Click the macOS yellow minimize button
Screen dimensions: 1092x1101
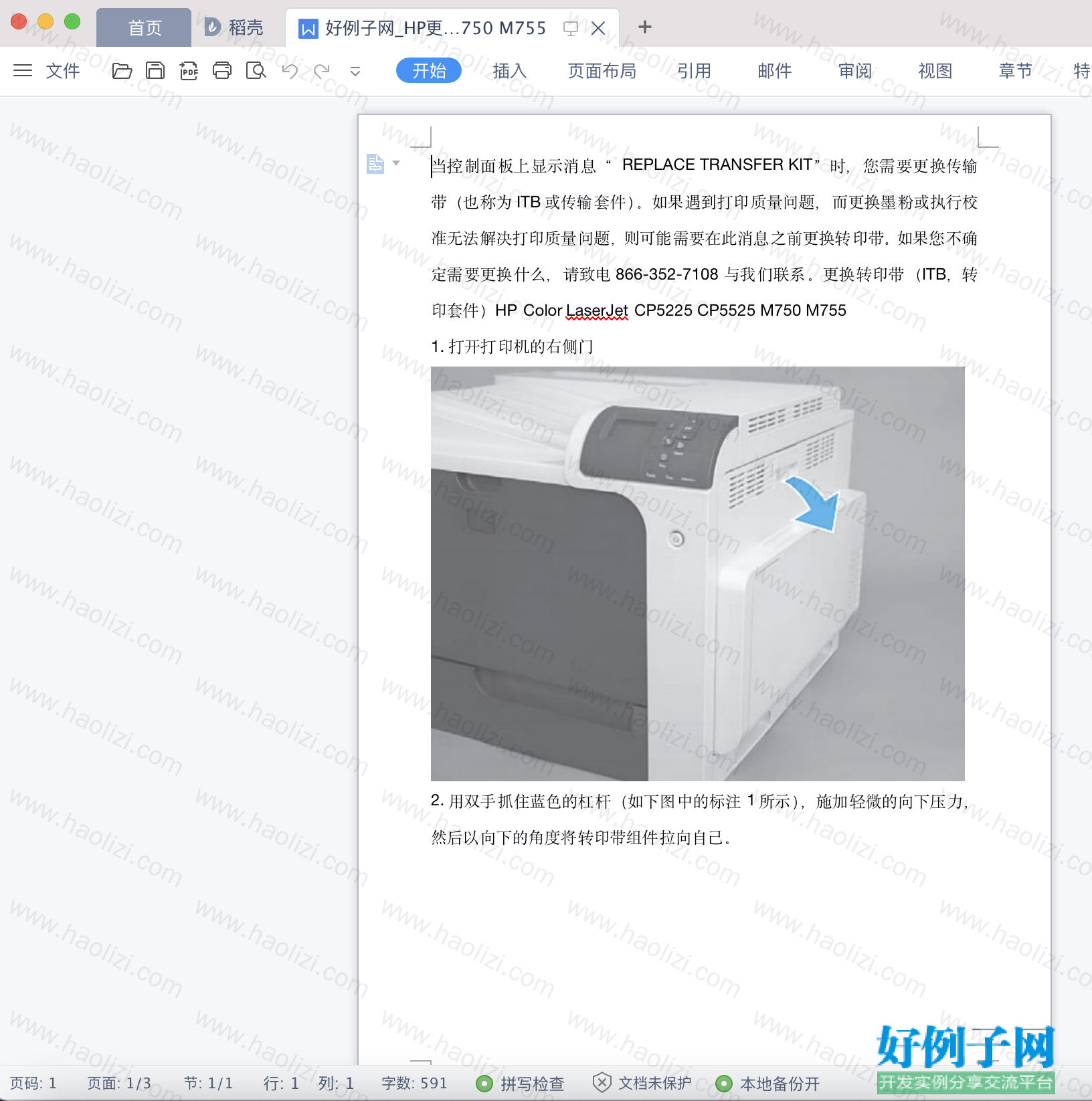pos(45,21)
